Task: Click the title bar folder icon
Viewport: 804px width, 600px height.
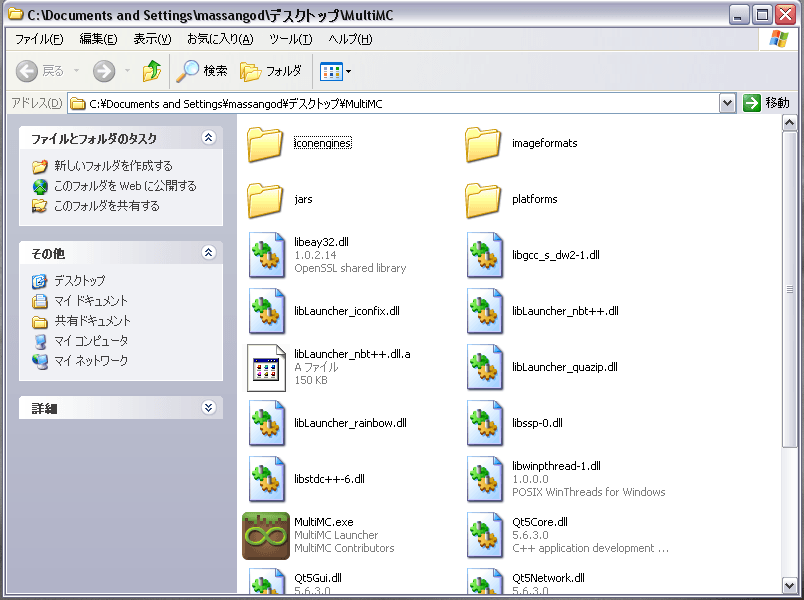Action: pos(16,14)
